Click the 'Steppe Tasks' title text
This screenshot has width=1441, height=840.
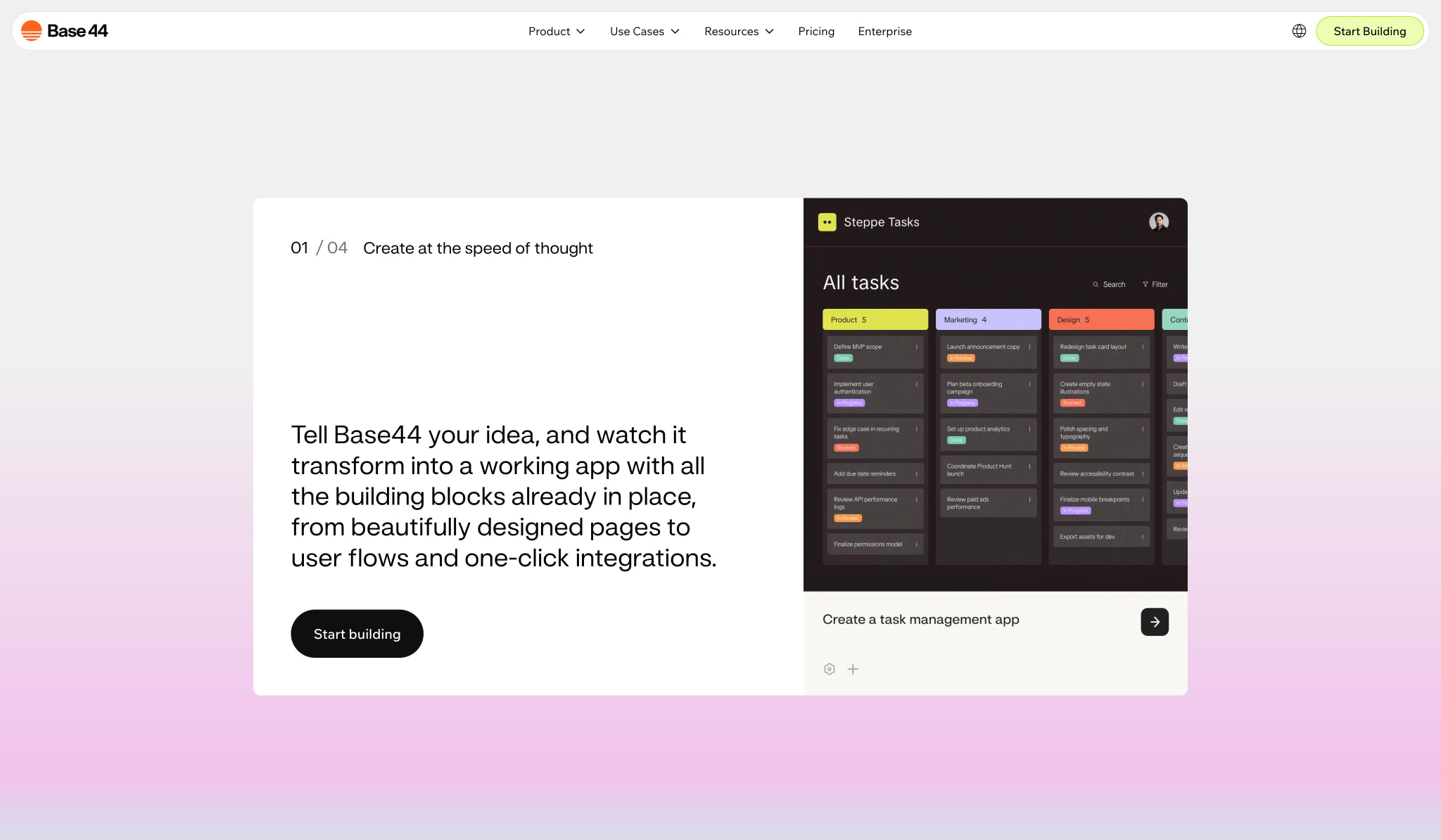(x=881, y=222)
